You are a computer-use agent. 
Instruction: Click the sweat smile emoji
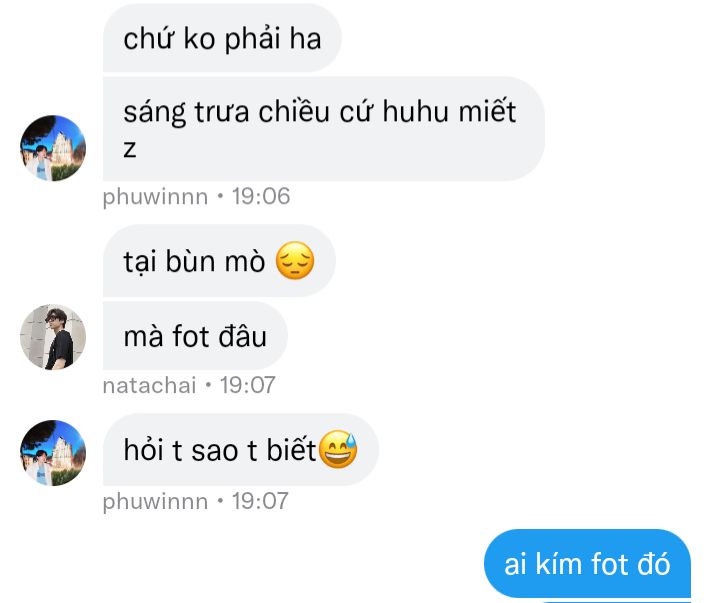click(338, 449)
